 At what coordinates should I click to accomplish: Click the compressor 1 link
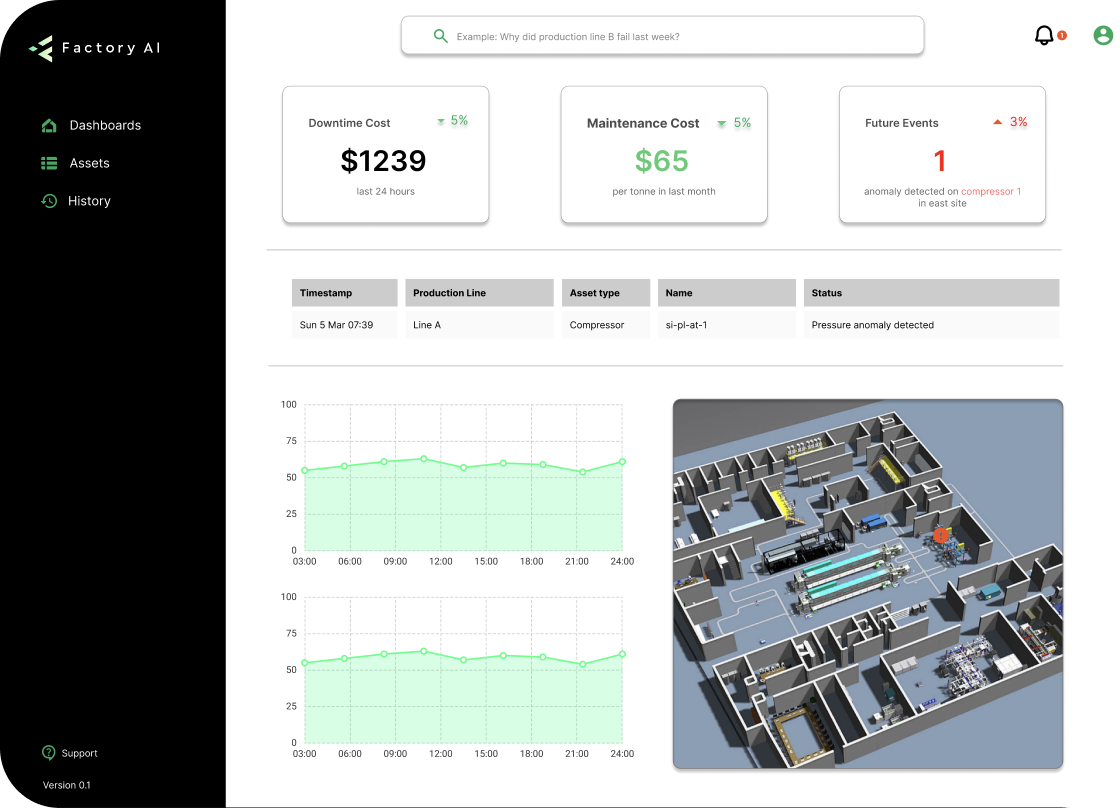tap(990, 191)
